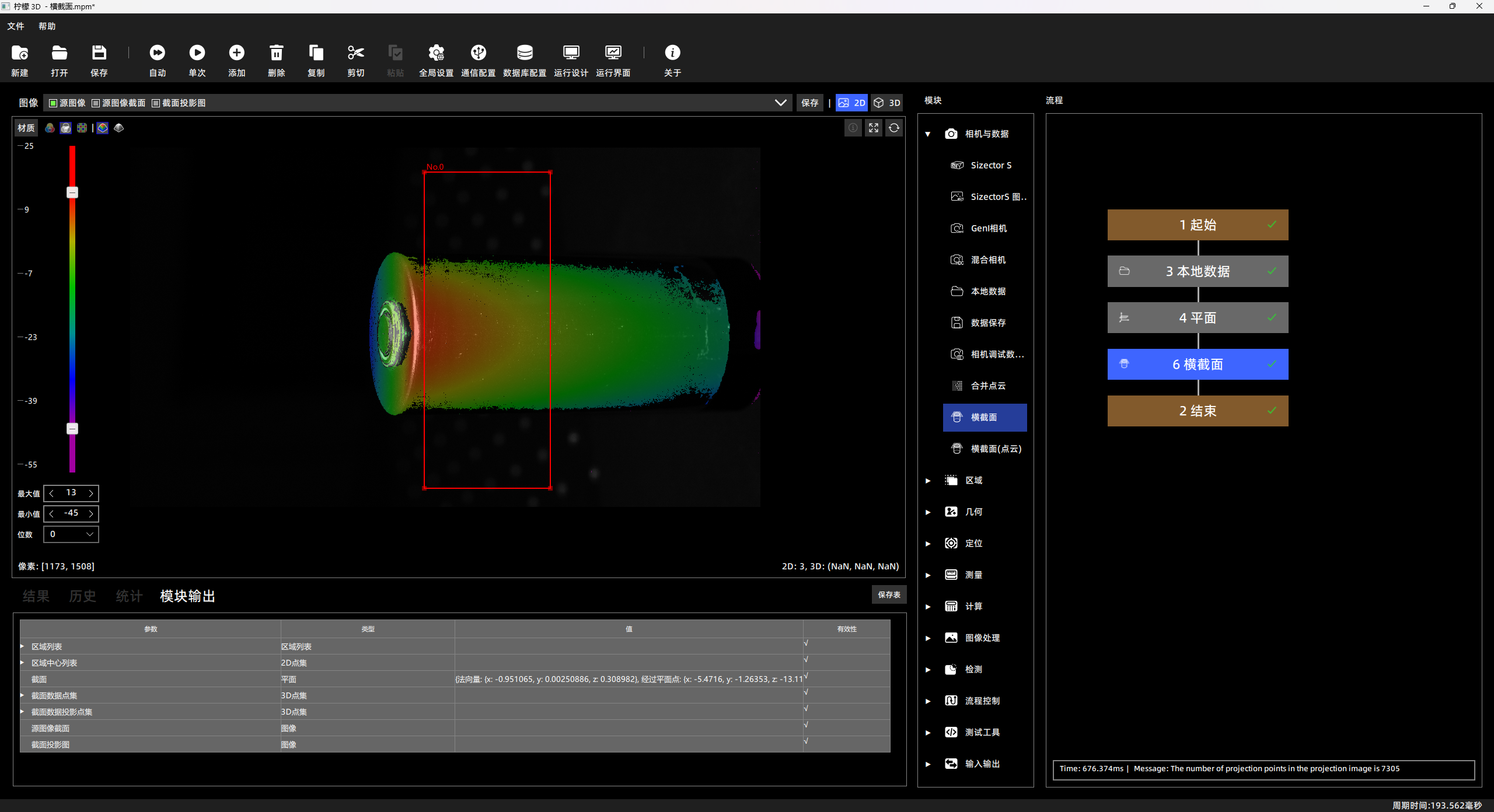Save project using 保存 toolbar icon

99,53
